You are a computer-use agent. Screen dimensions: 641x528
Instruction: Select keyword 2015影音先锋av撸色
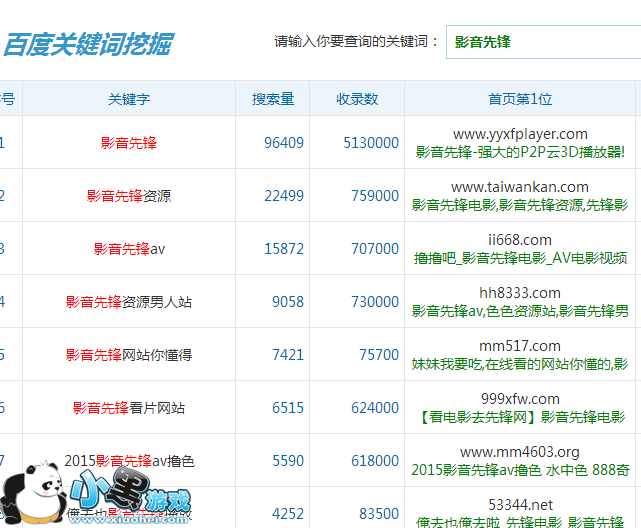129,461
